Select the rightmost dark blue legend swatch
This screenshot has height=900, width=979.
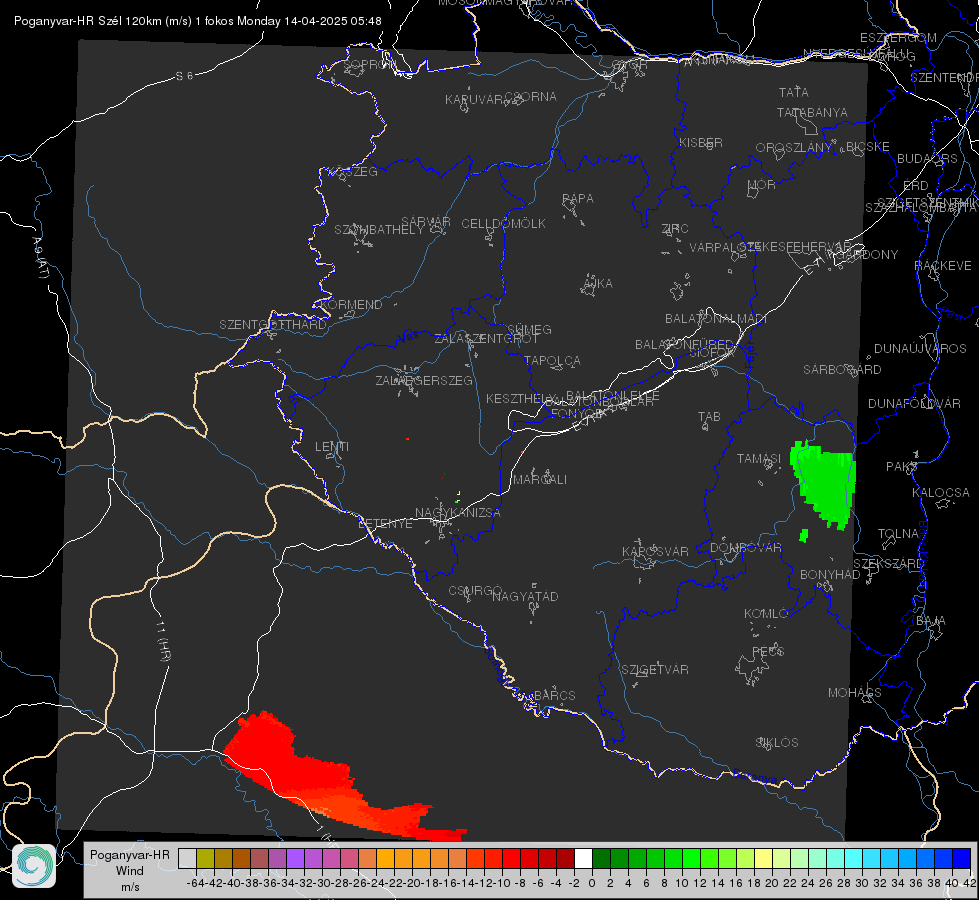point(962,859)
